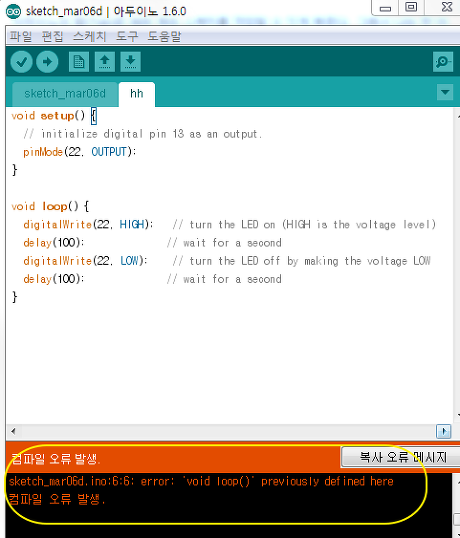Click the editor horizontal scrollbar left arrow
This screenshot has height=538, width=460.
click(13, 431)
